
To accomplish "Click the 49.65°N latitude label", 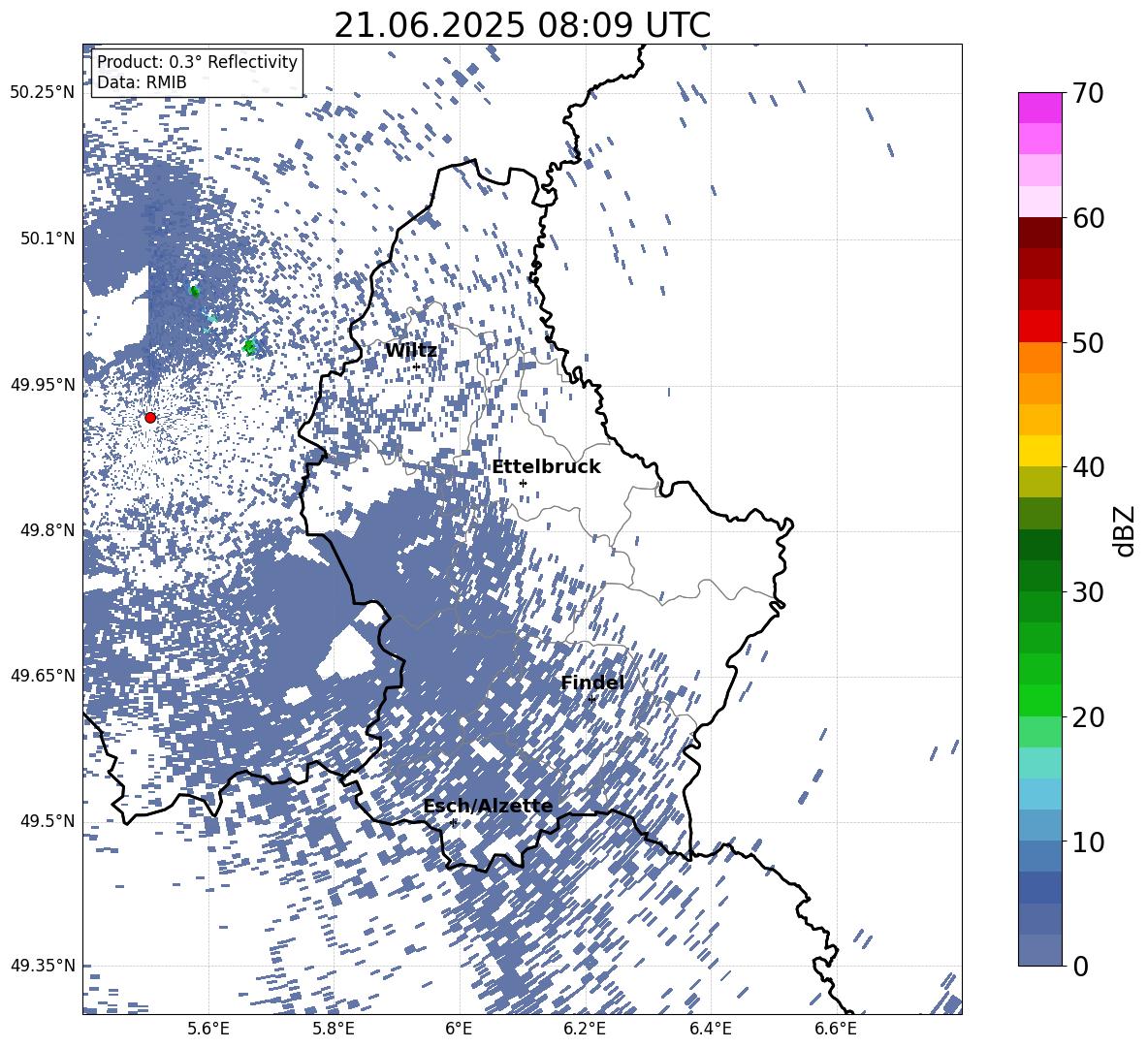I will coord(43,675).
